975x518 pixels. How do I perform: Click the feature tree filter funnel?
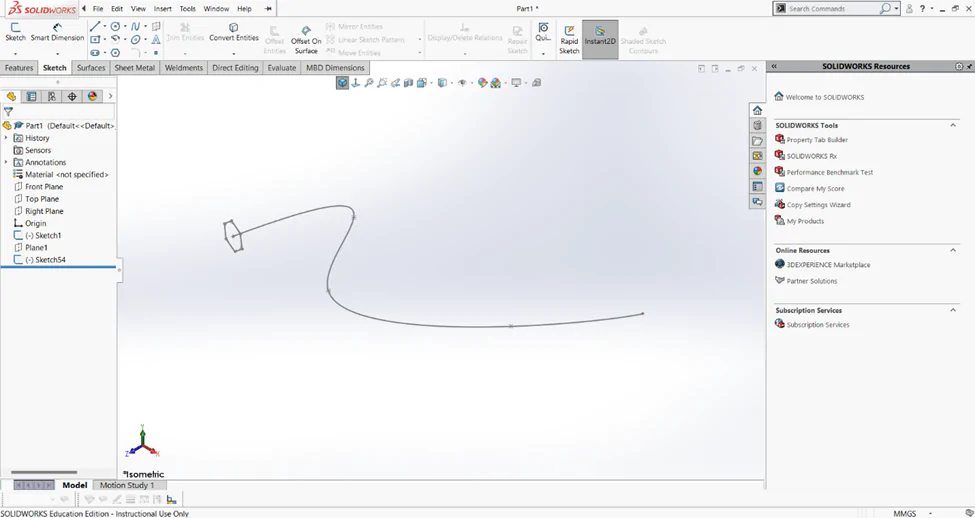8,112
